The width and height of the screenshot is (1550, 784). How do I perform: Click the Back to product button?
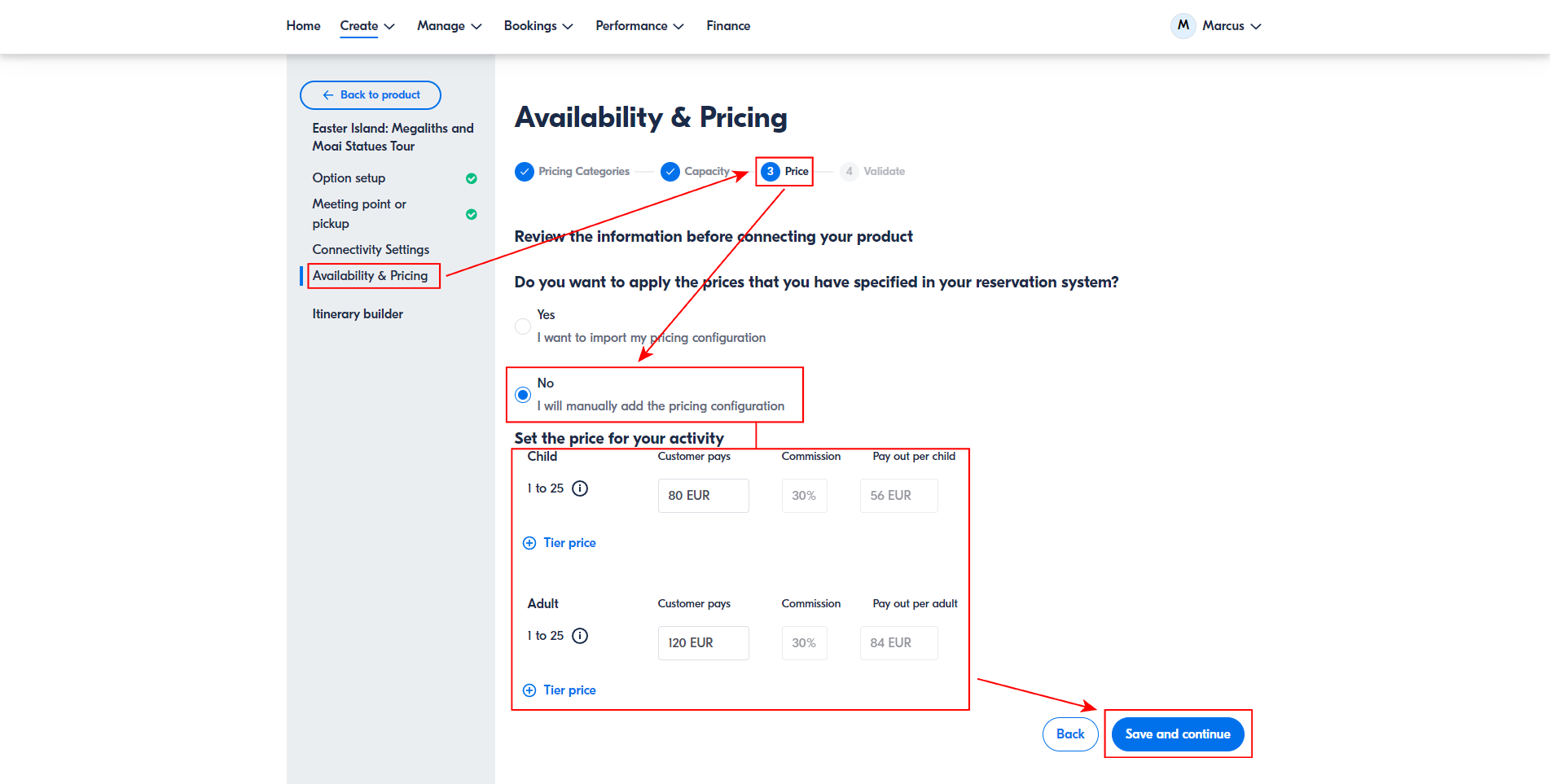(x=371, y=95)
